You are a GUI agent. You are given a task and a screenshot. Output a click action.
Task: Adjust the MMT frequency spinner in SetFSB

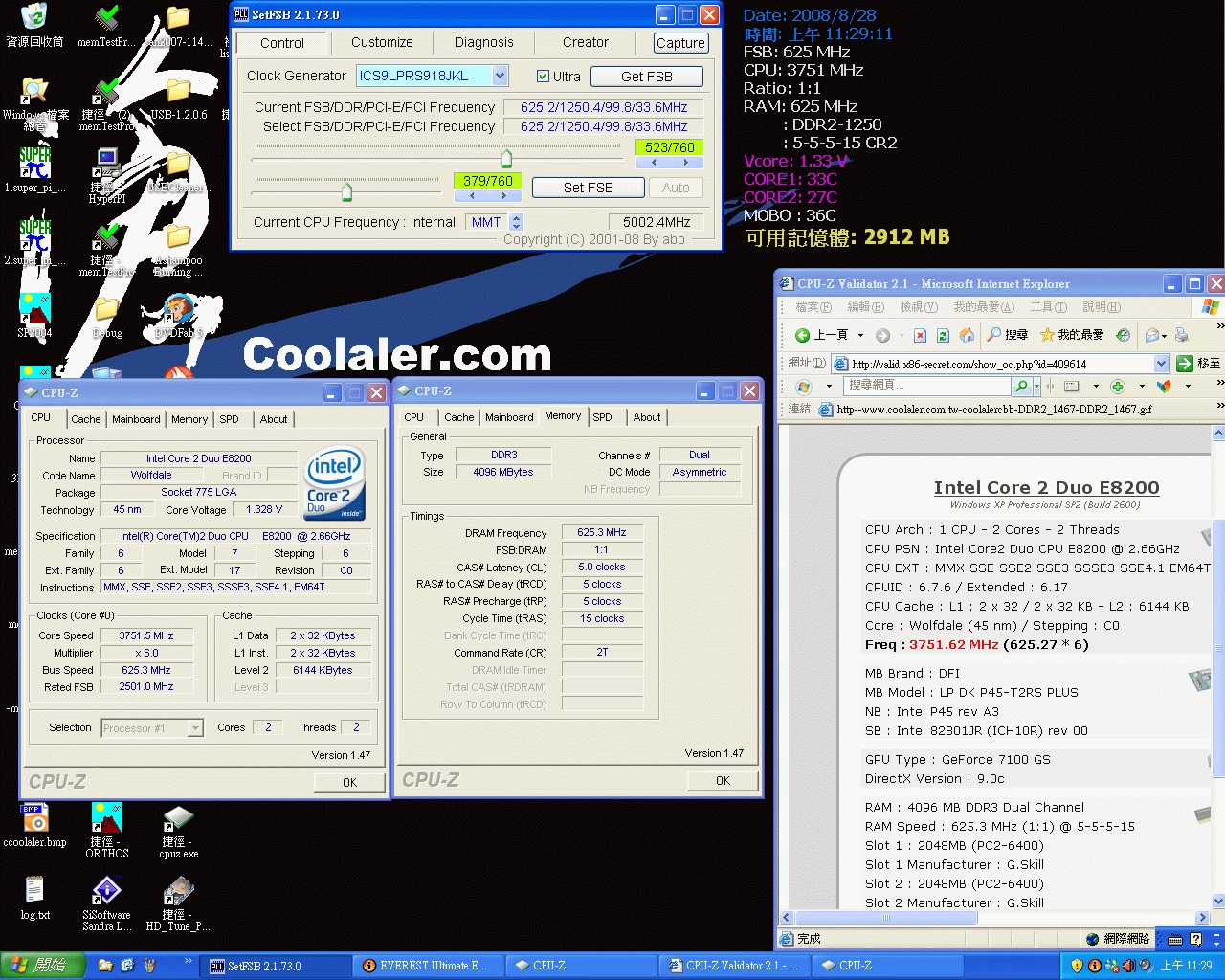[x=517, y=222]
